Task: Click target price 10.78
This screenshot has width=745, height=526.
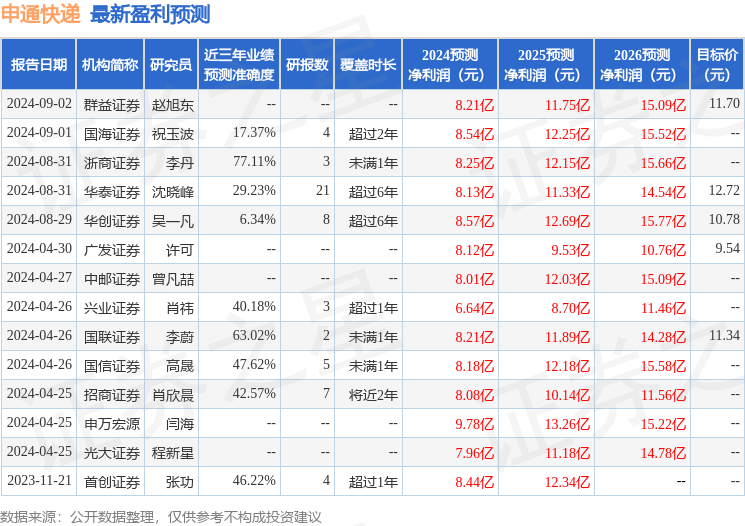Action: click(x=724, y=220)
